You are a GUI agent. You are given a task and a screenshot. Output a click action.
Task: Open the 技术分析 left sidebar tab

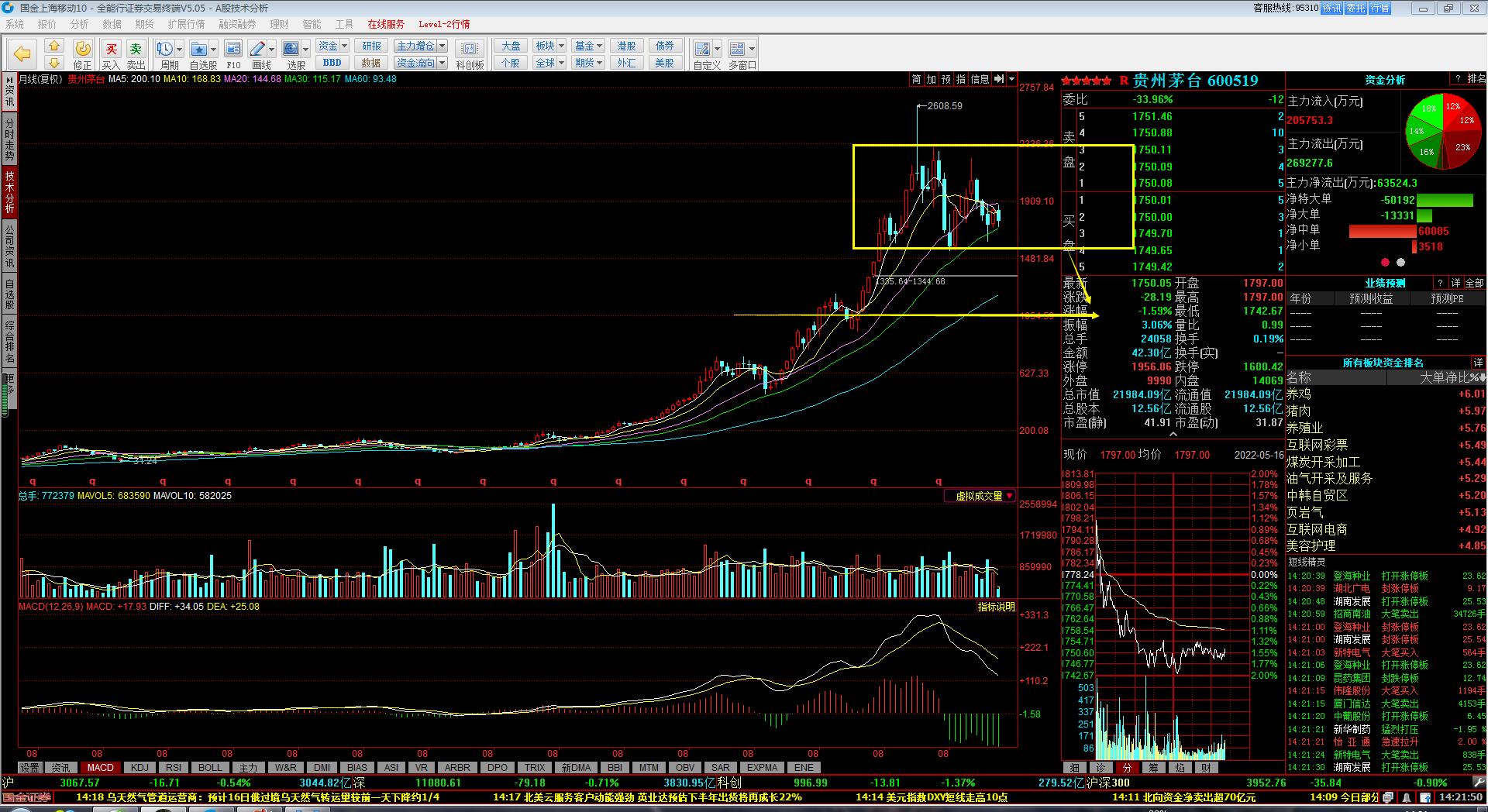point(9,192)
